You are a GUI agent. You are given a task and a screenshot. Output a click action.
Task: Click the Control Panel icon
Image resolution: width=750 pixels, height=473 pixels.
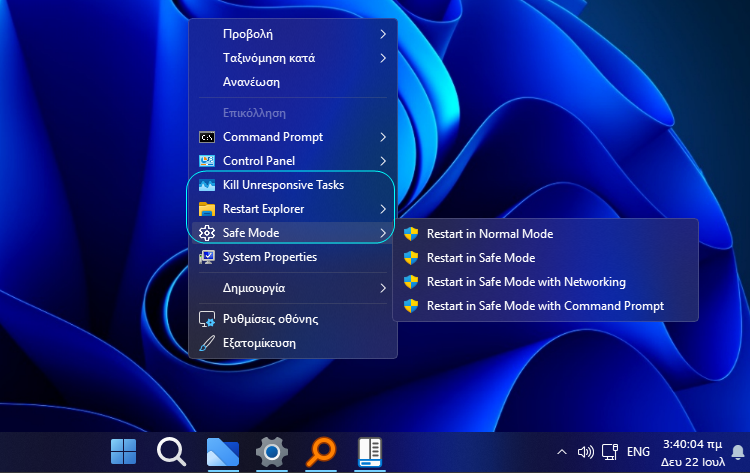207,161
